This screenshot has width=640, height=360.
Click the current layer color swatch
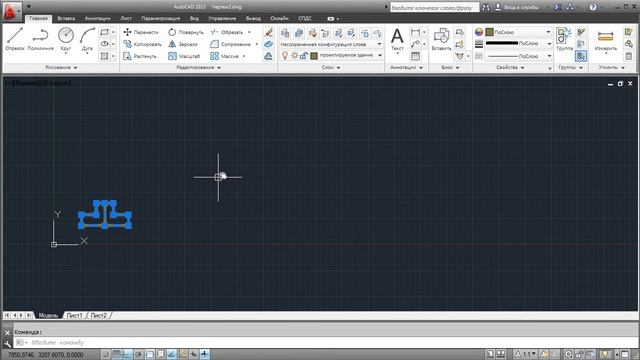coord(314,56)
